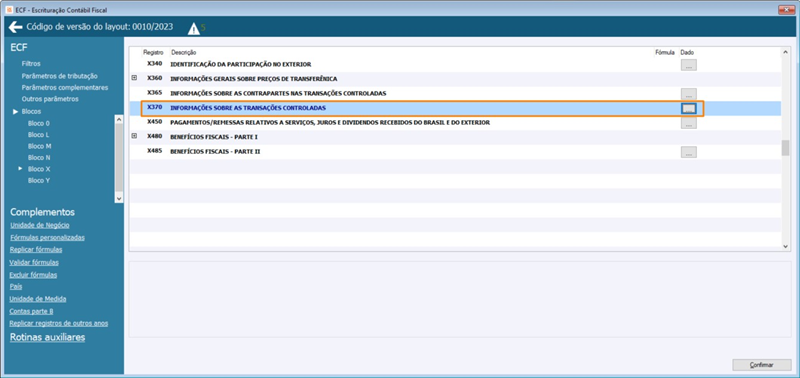Select Bloco 0 in sidebar
The image size is (800, 378).
tap(39, 123)
